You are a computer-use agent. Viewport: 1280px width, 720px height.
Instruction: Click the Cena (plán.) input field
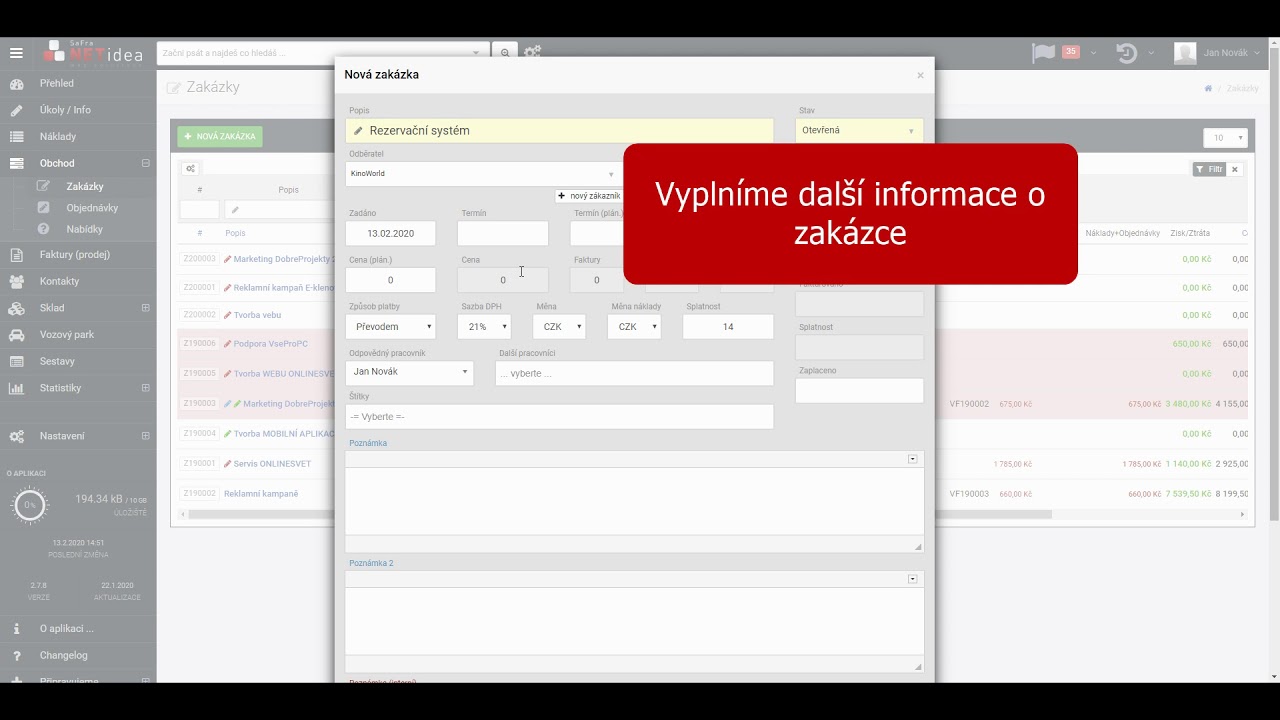(x=391, y=280)
